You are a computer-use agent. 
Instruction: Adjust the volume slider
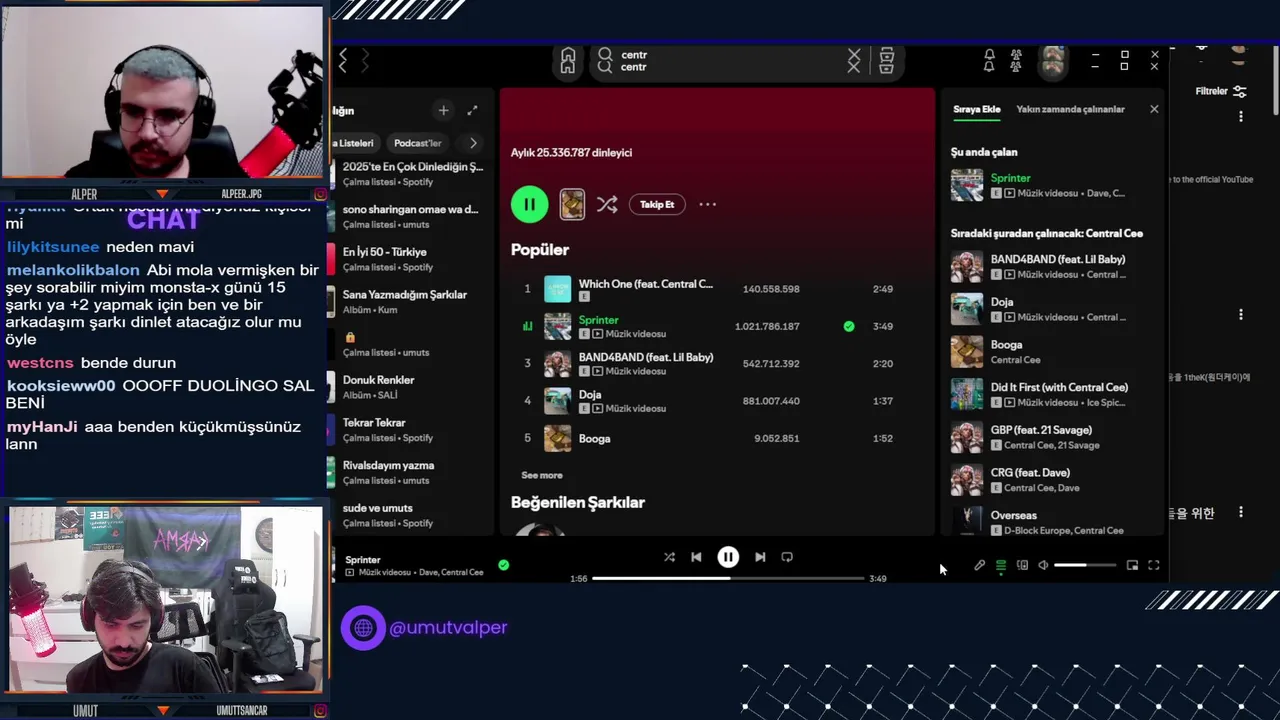[1085, 566]
